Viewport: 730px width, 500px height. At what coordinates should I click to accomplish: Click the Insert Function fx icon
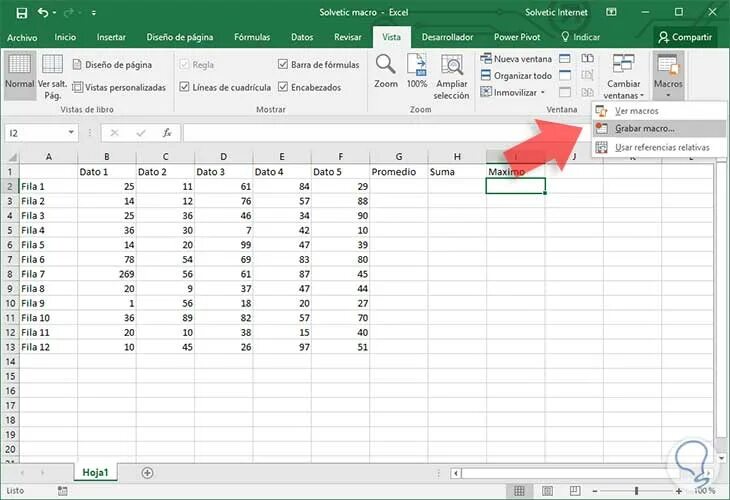167,133
